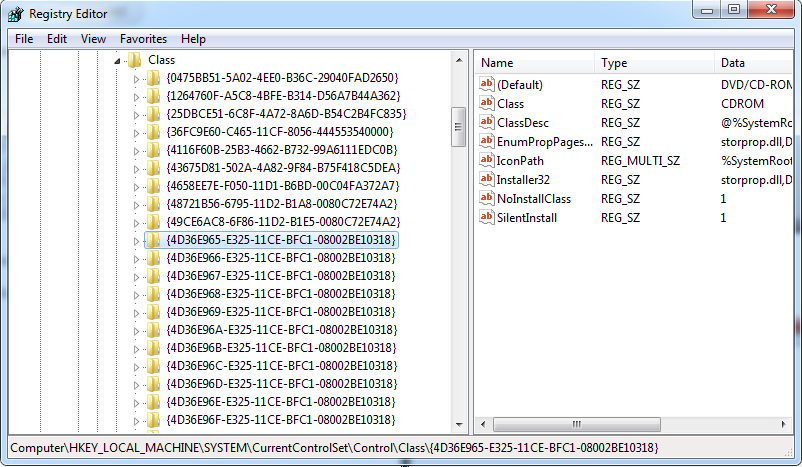The height and width of the screenshot is (467, 802).
Task: Expand the {4D36E96F-E325-11CE-BFC1-08002BE10318} key
Action: coord(138,420)
